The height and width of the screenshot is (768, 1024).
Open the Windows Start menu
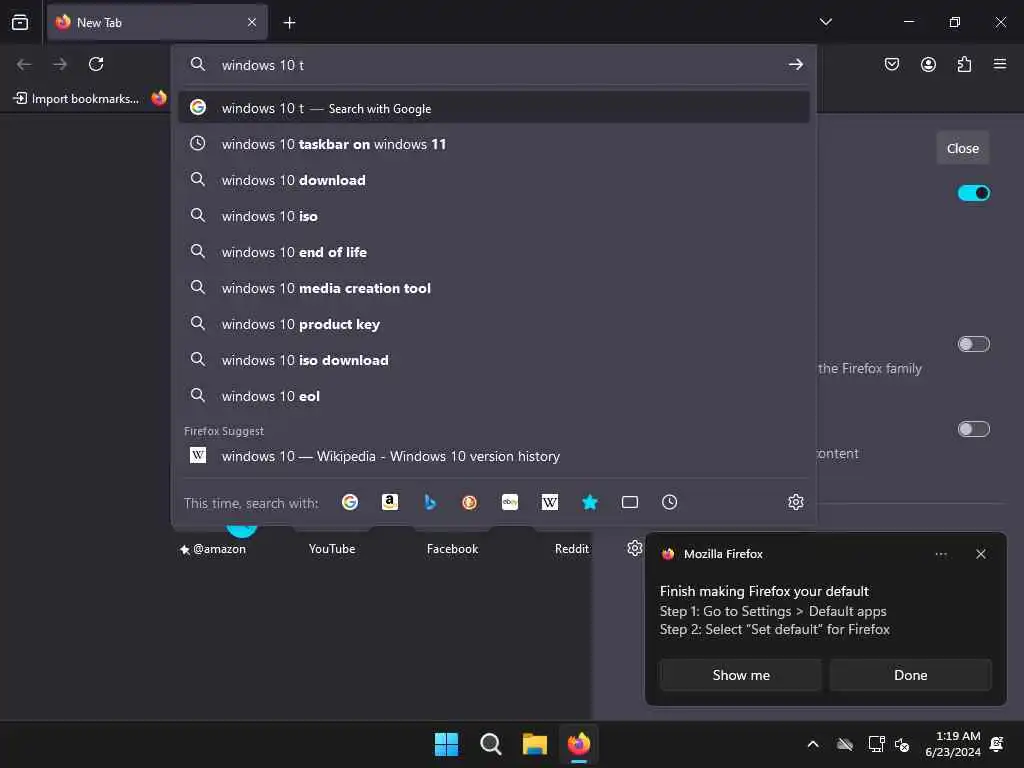coord(447,744)
